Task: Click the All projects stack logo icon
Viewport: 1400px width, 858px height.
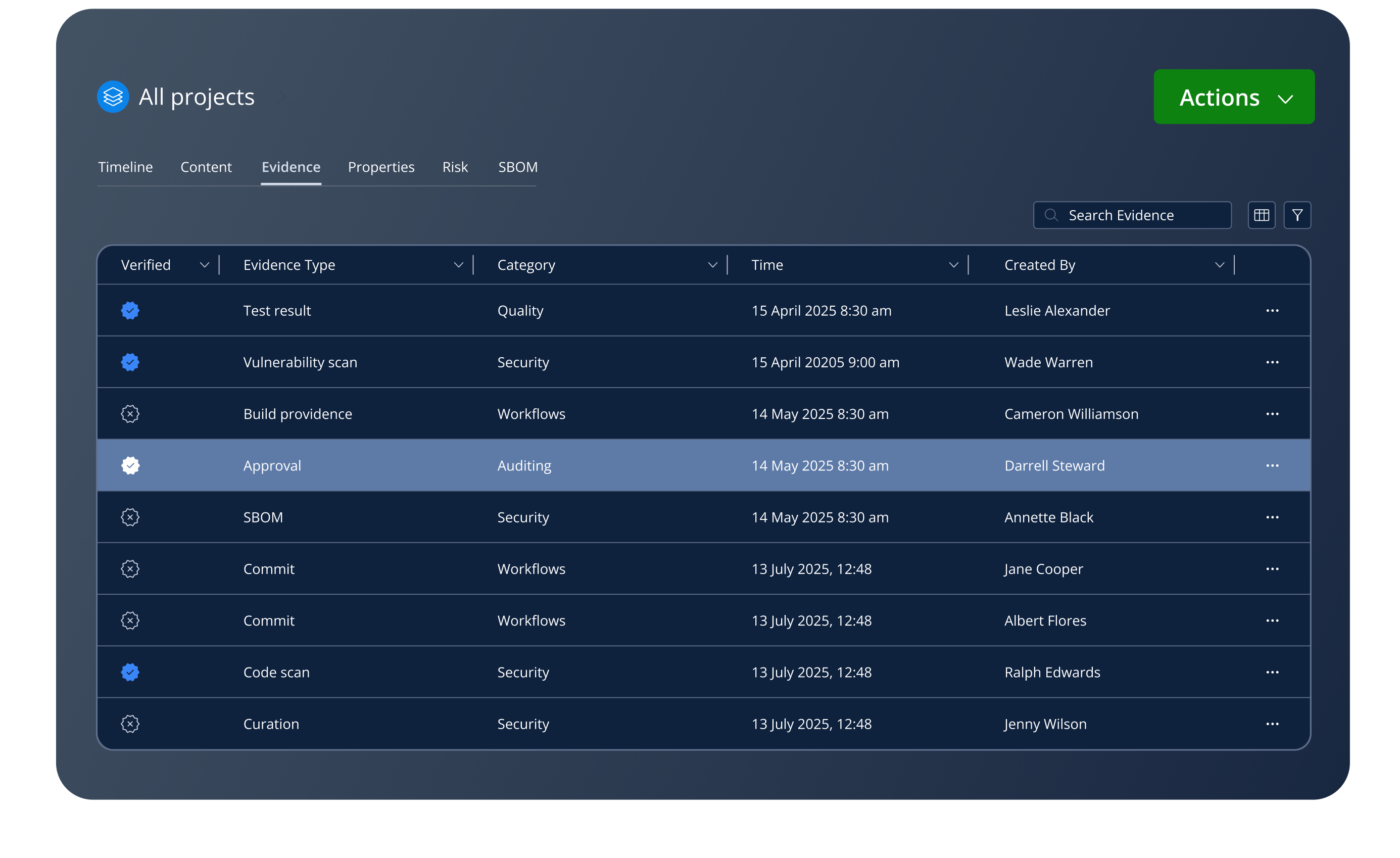Action: point(113,97)
